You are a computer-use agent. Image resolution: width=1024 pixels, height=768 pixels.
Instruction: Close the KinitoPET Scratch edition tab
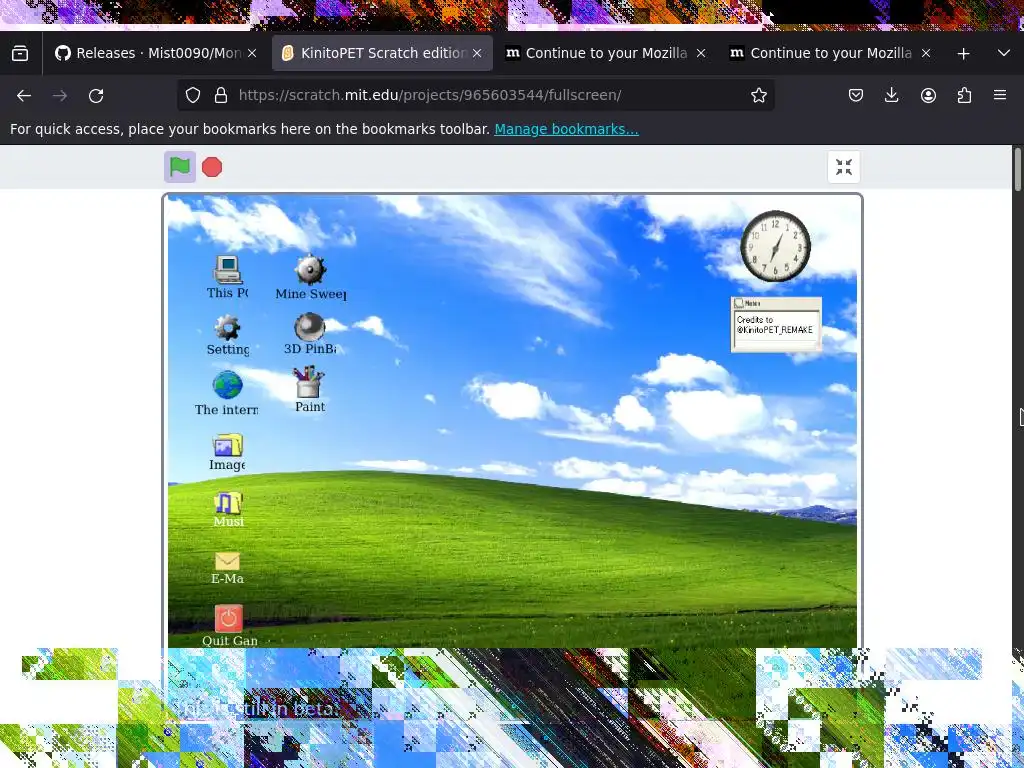pos(477,54)
